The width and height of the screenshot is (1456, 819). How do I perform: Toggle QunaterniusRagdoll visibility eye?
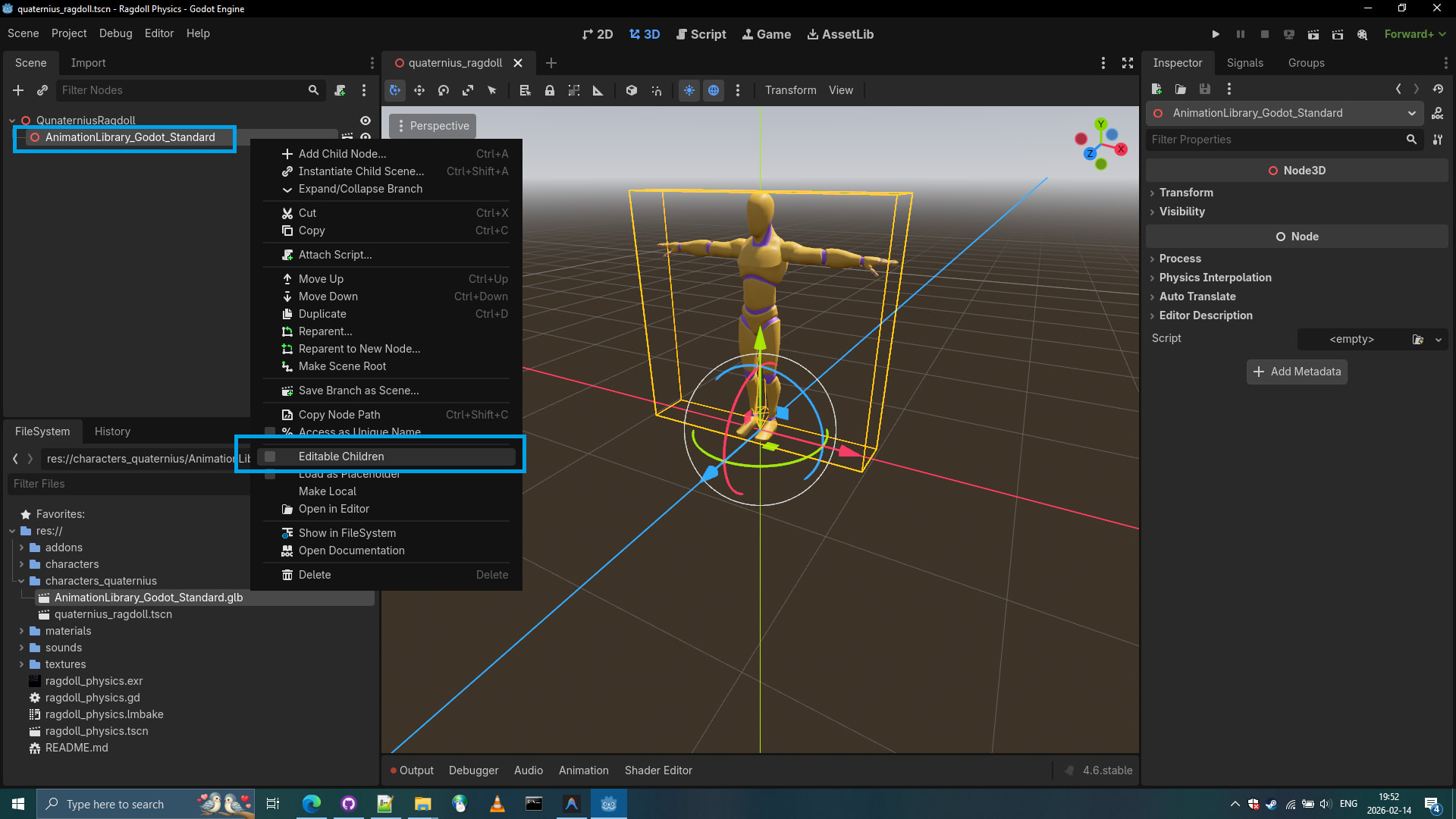coord(366,121)
